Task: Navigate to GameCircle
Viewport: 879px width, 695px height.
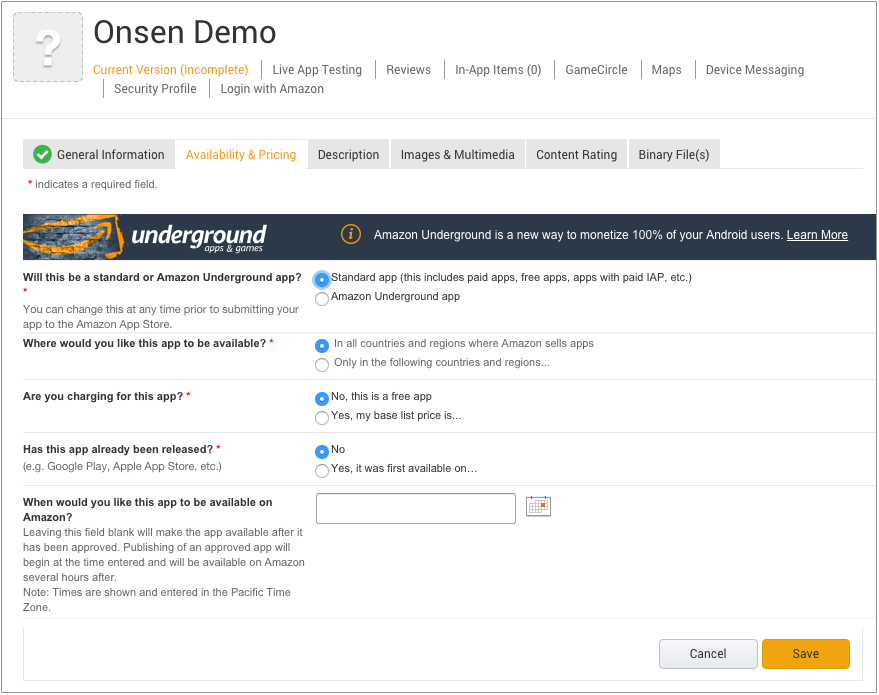Action: click(x=596, y=70)
